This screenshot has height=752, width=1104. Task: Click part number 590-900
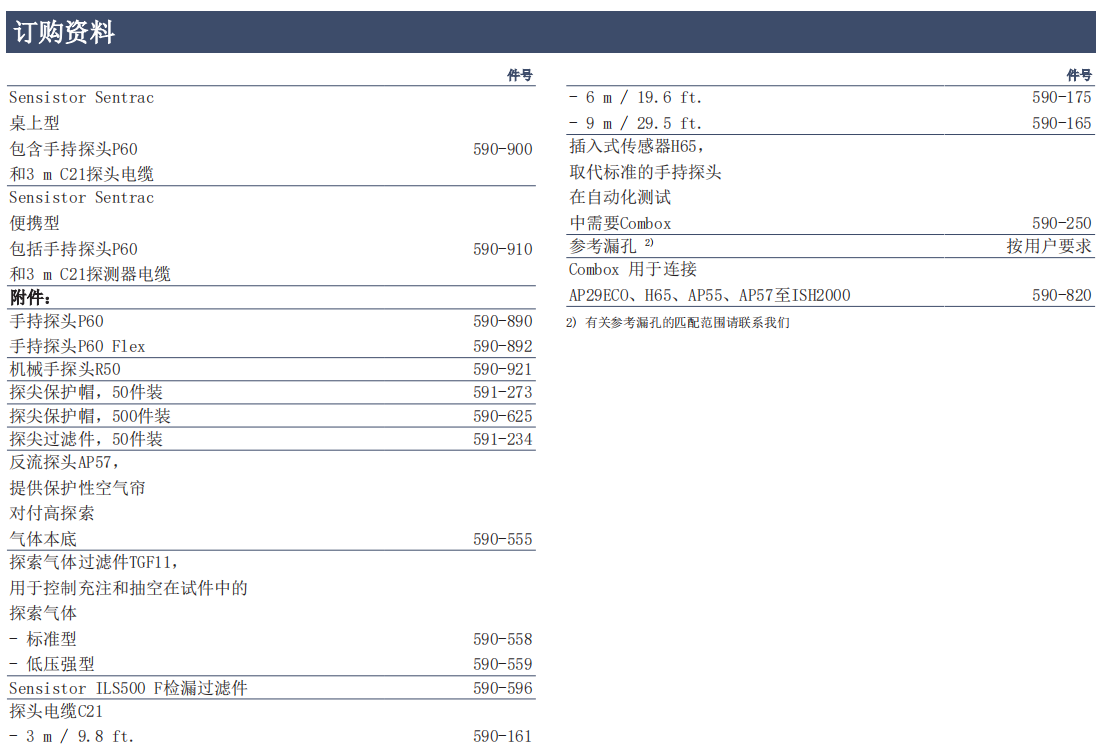pyautogui.click(x=502, y=149)
